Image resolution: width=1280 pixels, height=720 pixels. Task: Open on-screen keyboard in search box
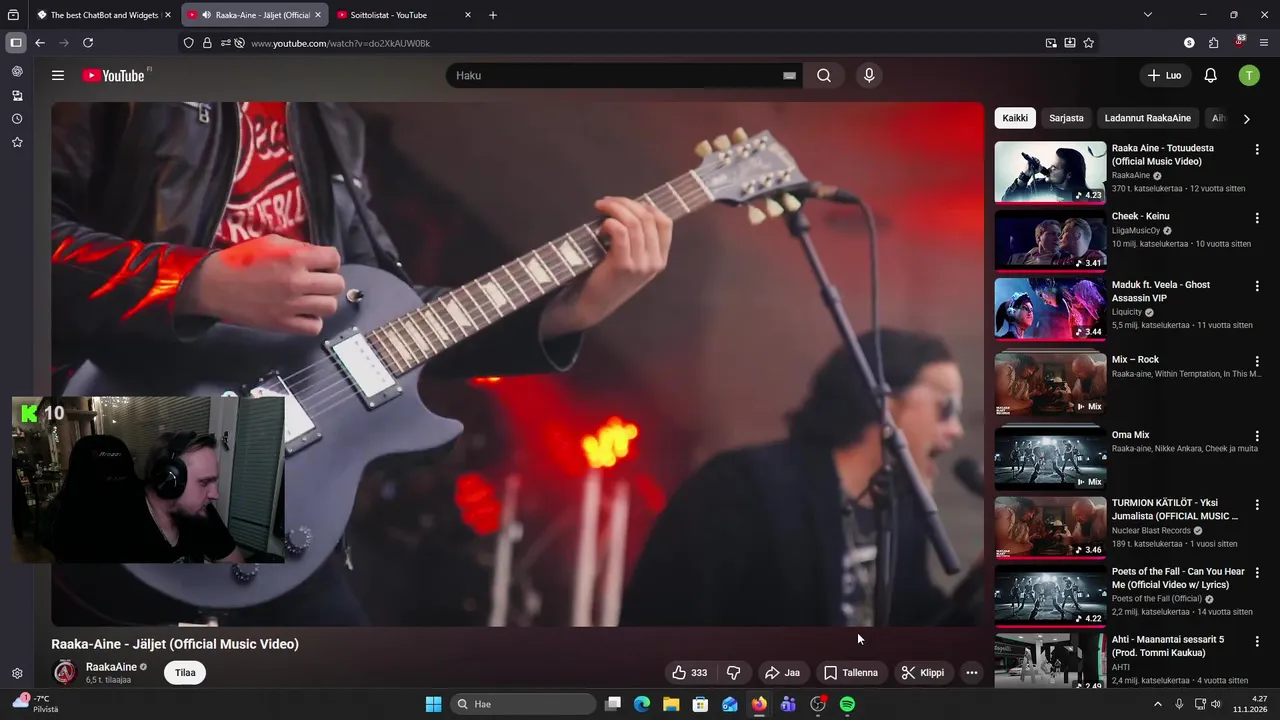point(789,75)
